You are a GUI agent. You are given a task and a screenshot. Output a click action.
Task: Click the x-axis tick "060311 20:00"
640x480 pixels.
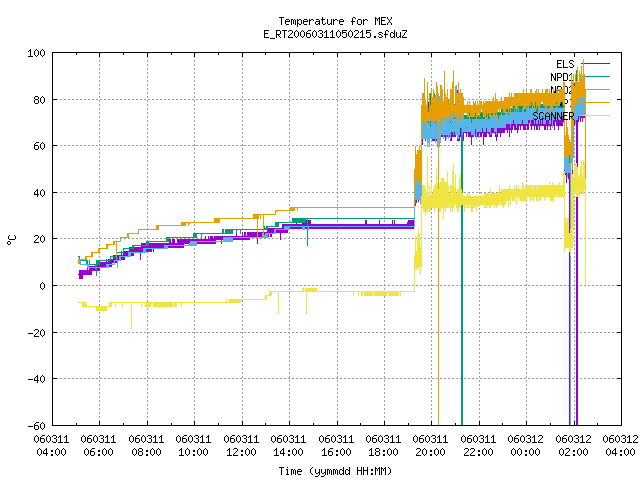[x=431, y=446]
